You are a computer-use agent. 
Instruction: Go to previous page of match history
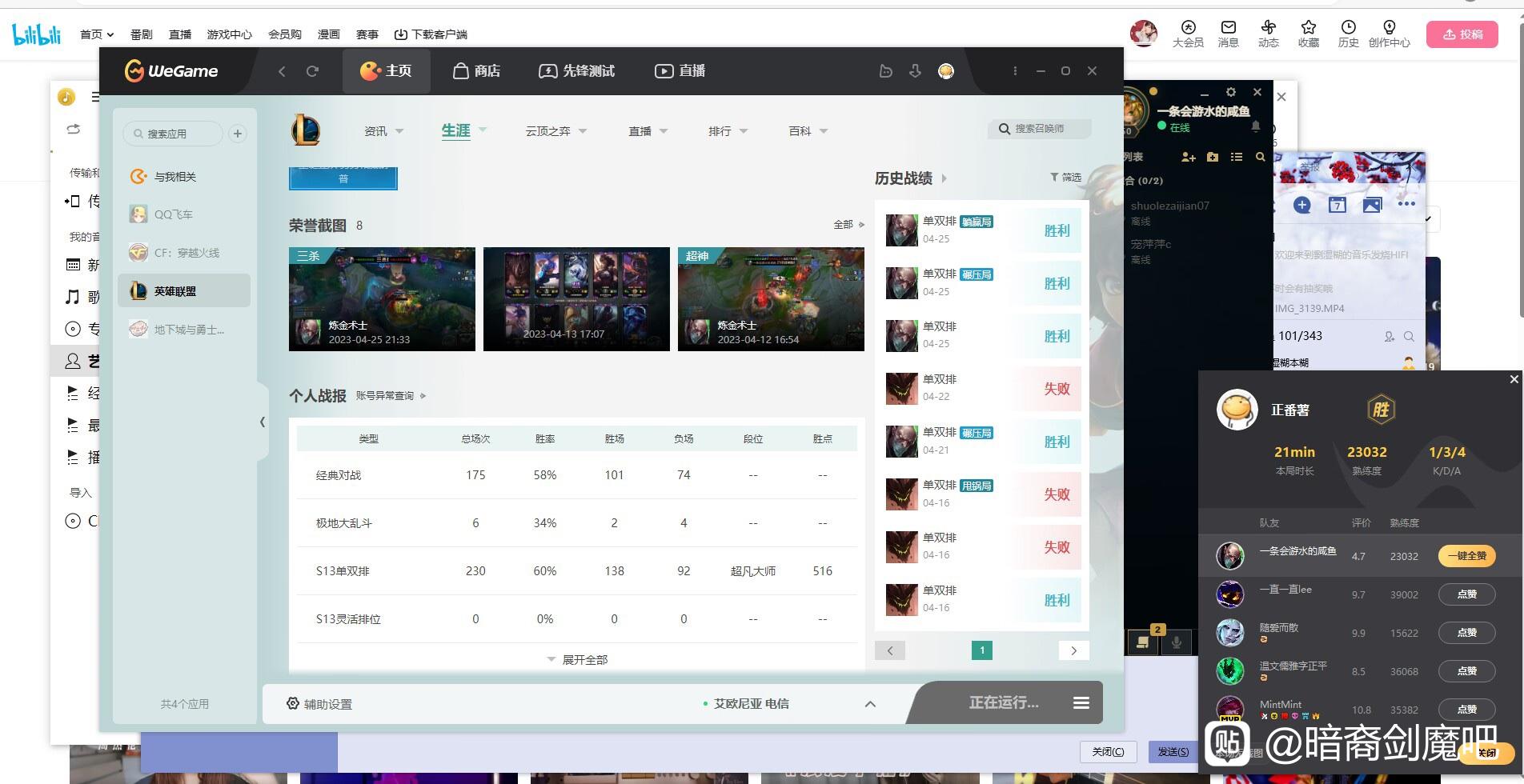890,650
